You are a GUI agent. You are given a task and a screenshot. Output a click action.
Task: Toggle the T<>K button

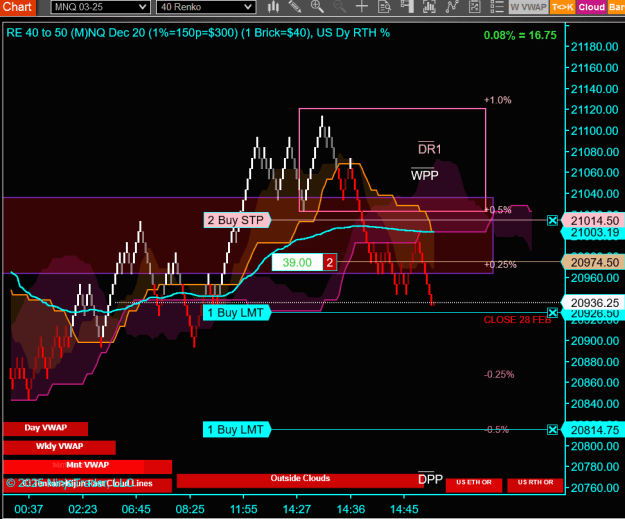tap(562, 7)
